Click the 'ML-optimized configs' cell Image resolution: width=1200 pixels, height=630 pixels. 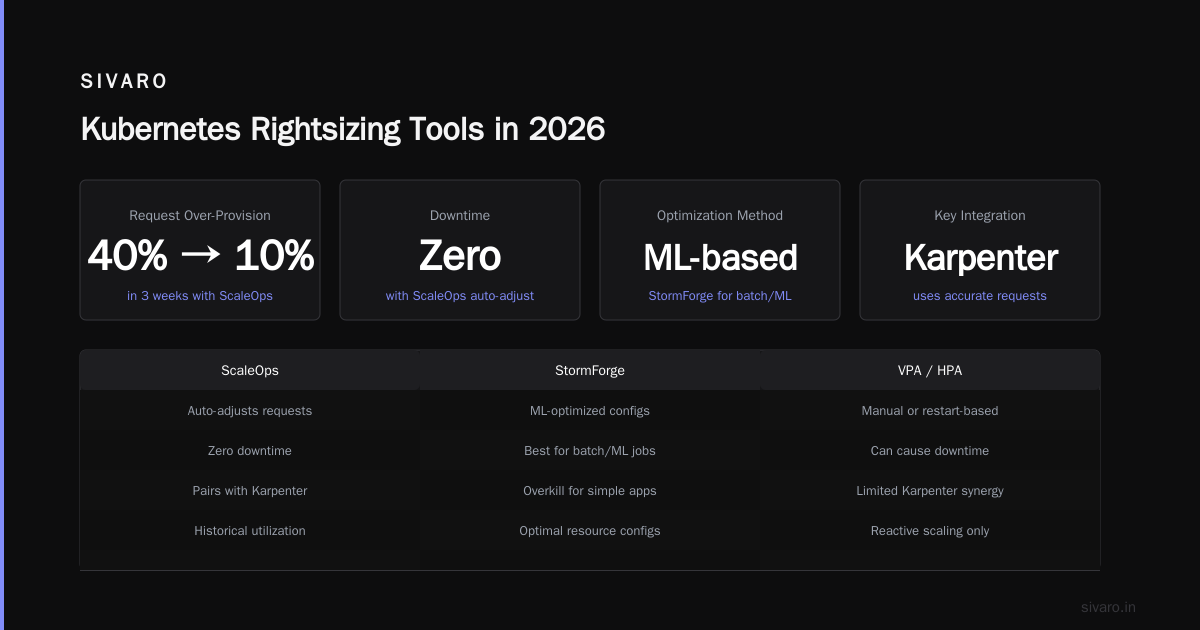[590, 410]
